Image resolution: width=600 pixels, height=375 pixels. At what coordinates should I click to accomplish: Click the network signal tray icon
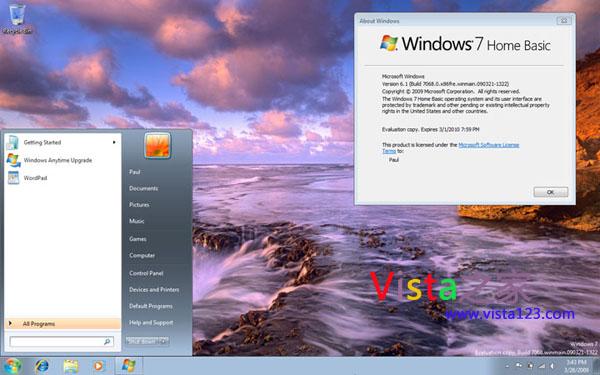coord(542,366)
